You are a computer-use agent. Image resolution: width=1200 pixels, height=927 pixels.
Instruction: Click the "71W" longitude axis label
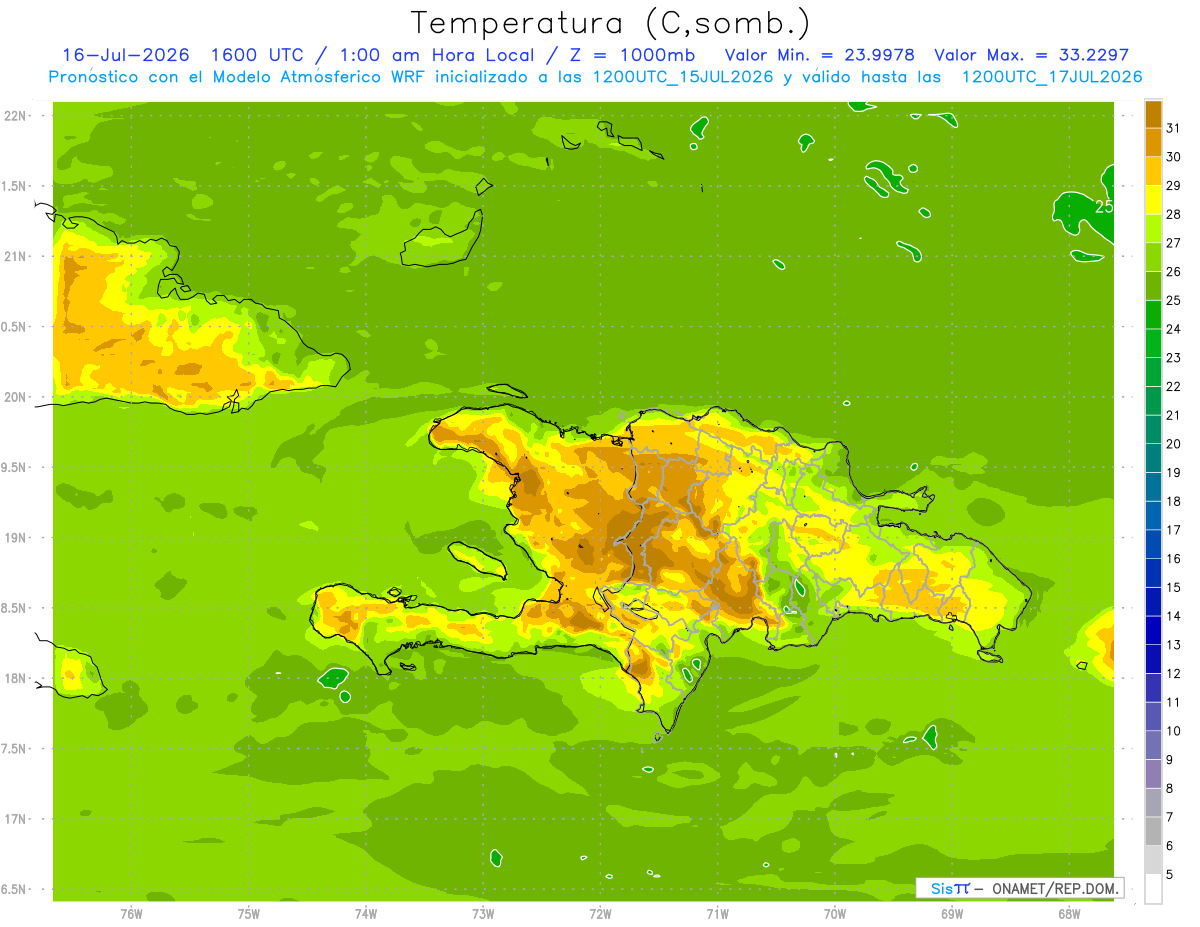[x=717, y=914]
